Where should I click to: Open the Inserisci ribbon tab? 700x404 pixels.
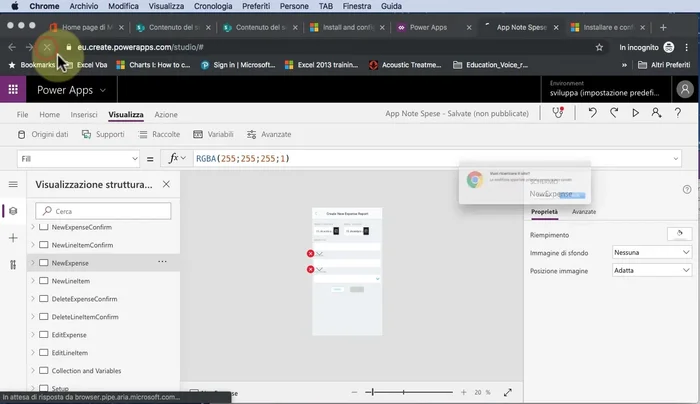tap(84, 115)
